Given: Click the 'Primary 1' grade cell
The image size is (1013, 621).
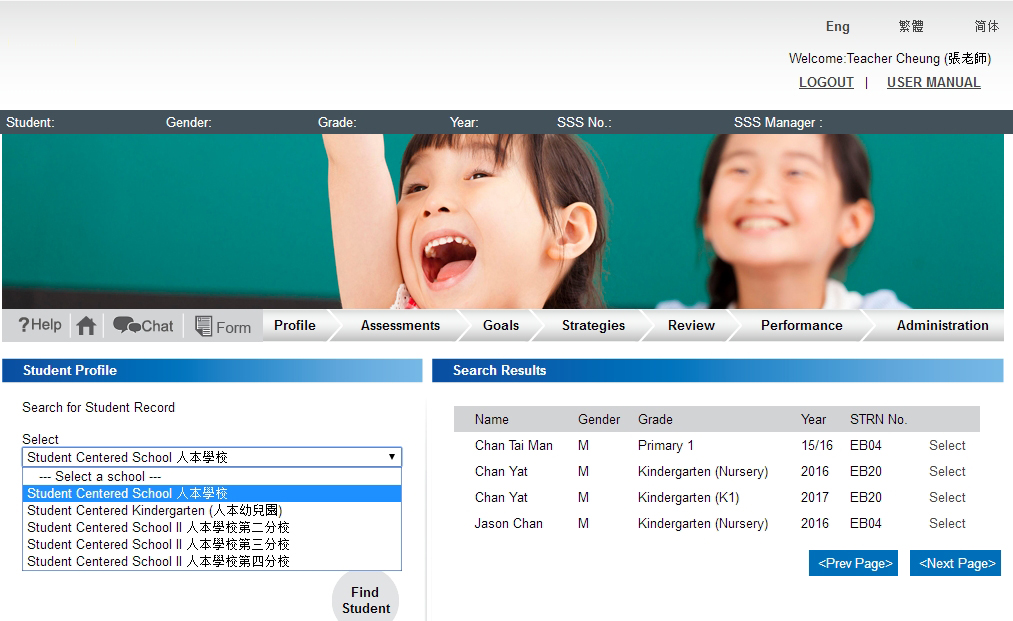Looking at the screenshot, I should click(x=665, y=445).
